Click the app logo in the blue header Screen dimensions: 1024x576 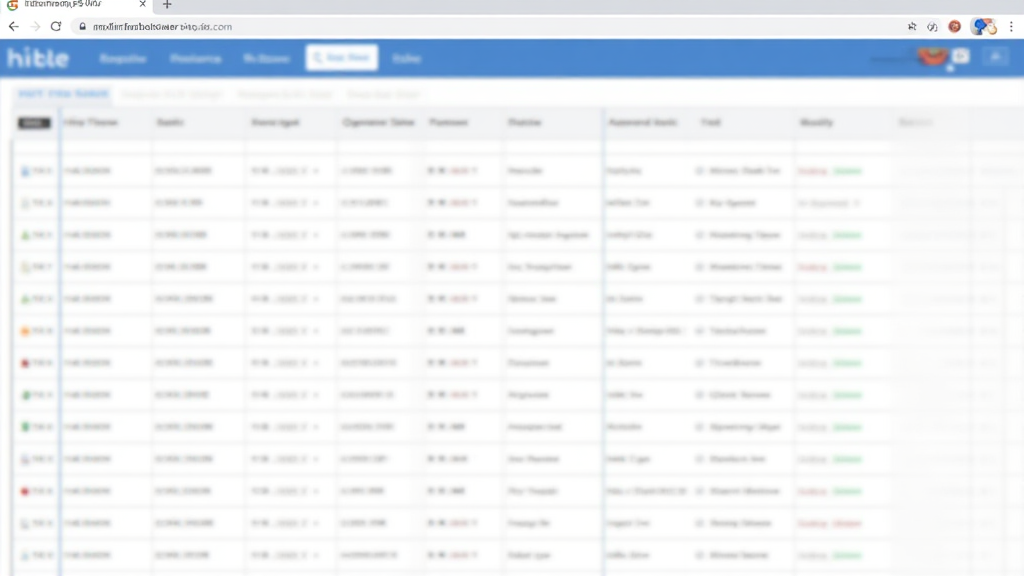38,58
